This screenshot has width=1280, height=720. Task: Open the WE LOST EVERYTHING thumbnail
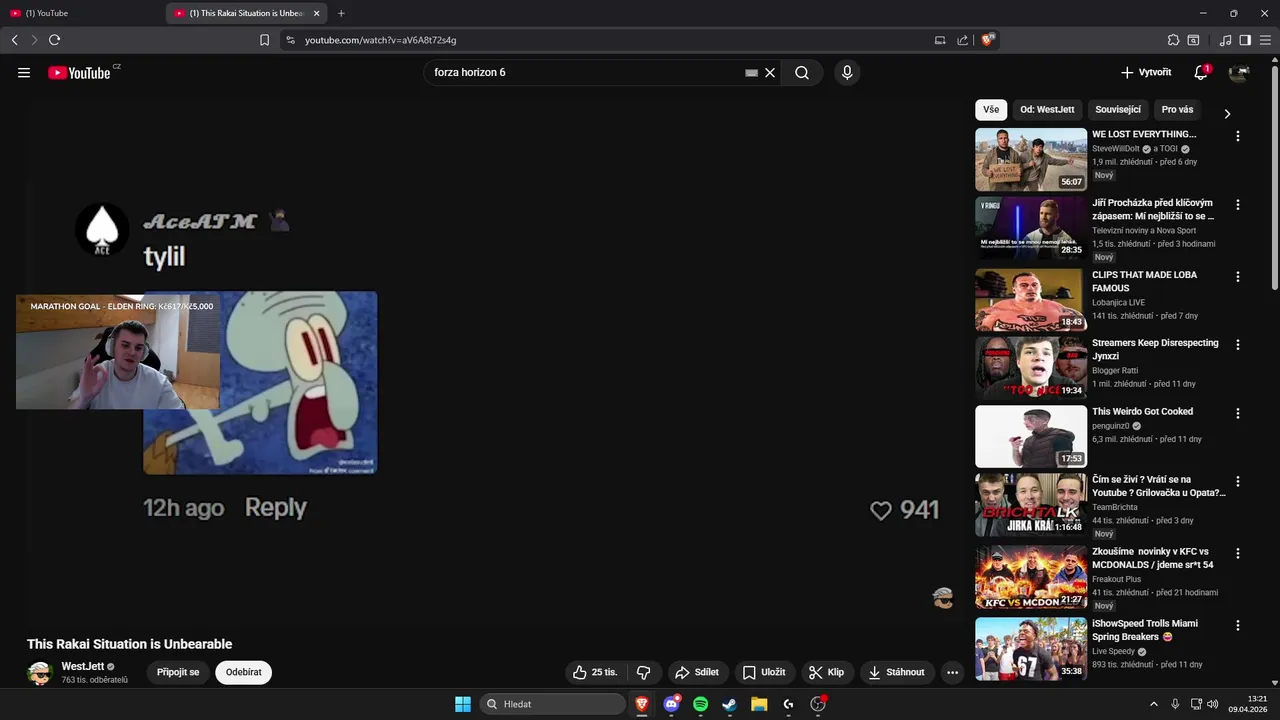pos(1031,159)
